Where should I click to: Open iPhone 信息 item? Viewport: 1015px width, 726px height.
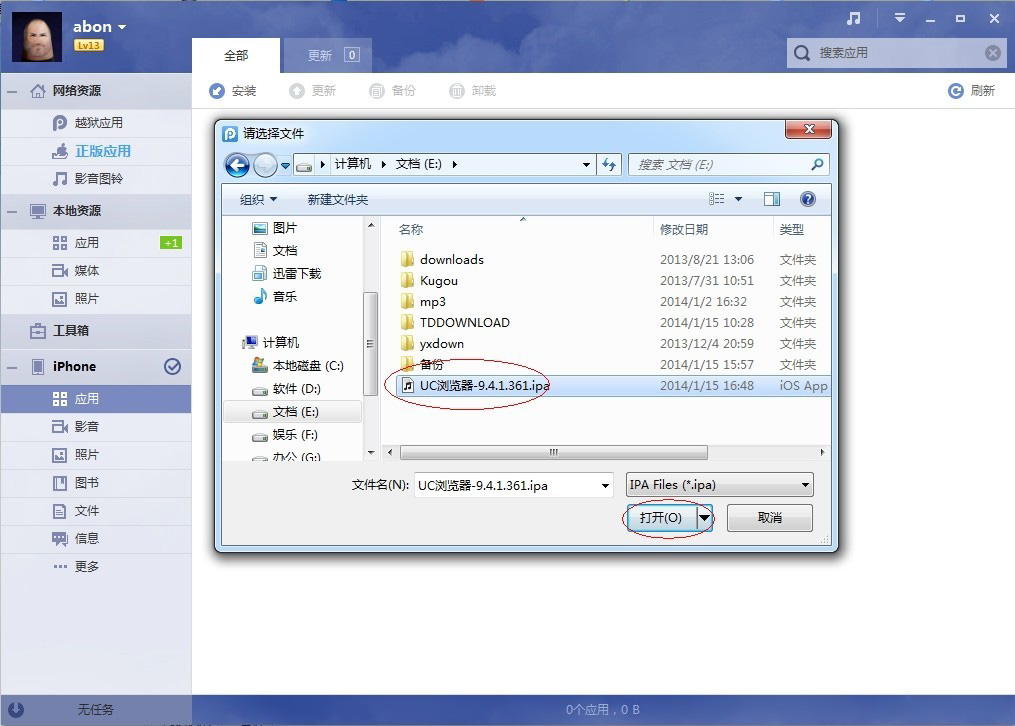[x=96, y=539]
